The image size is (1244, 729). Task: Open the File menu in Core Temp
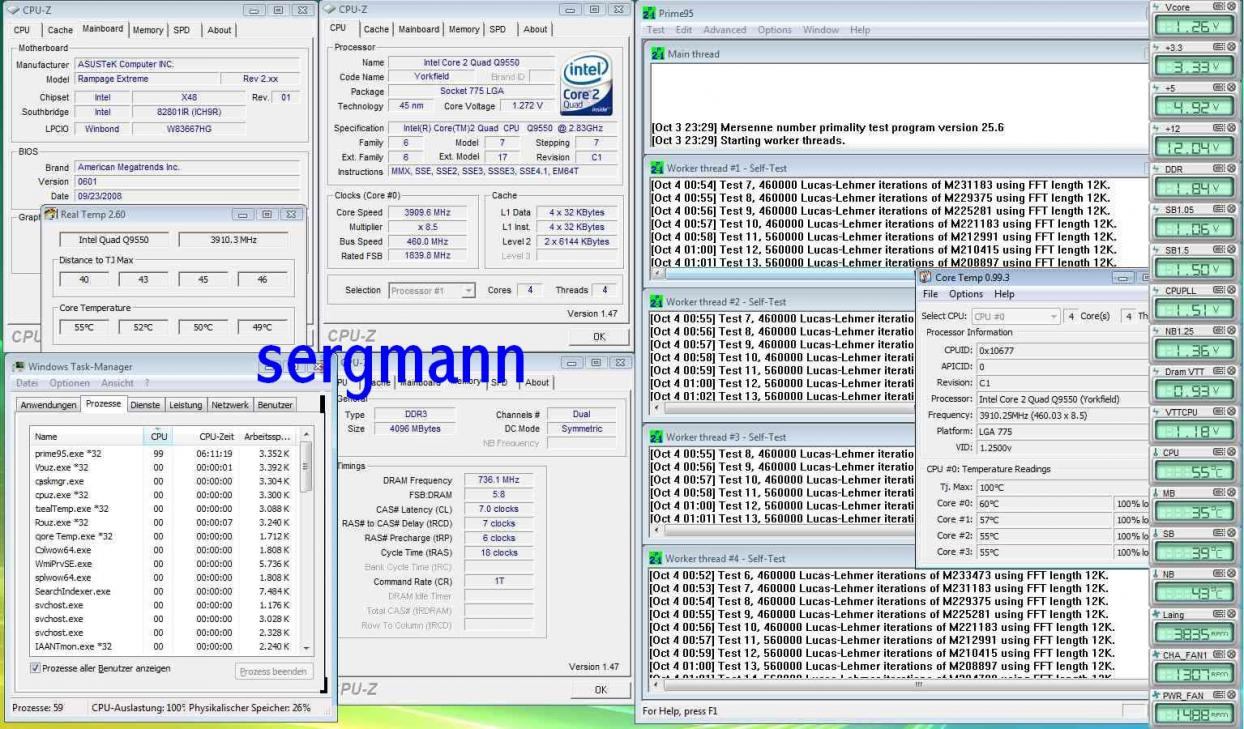930,294
